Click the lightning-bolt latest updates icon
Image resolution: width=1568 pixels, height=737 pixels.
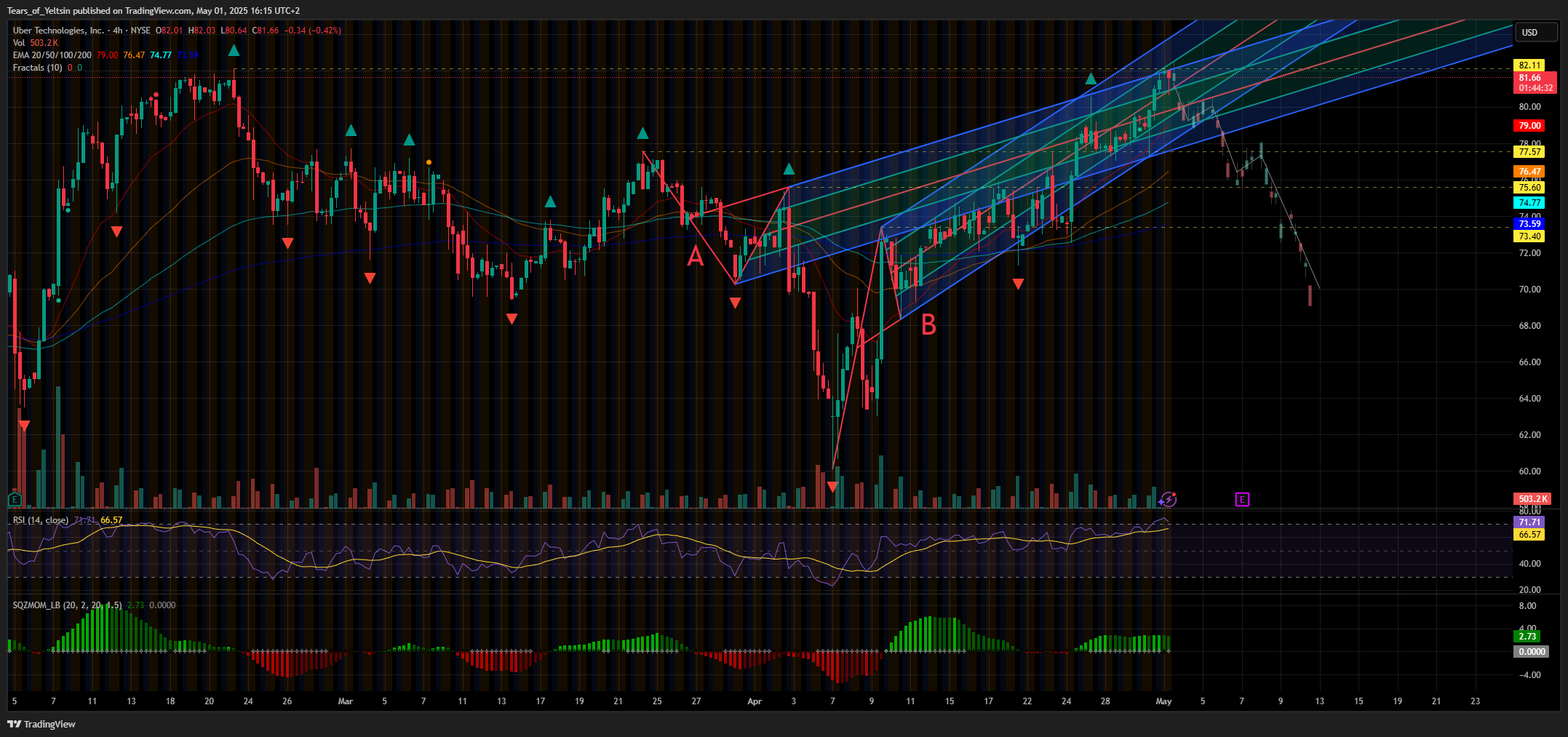1168,499
